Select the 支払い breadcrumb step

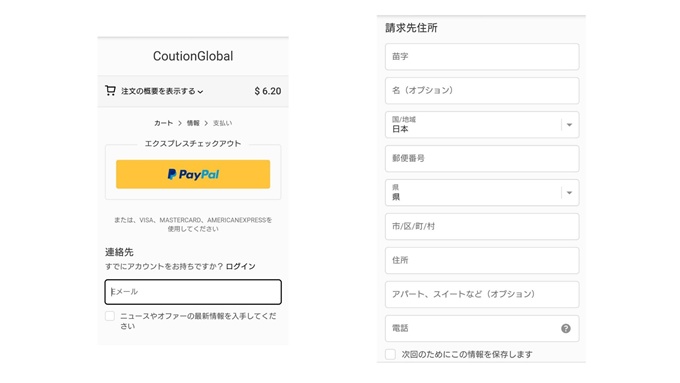(x=222, y=123)
